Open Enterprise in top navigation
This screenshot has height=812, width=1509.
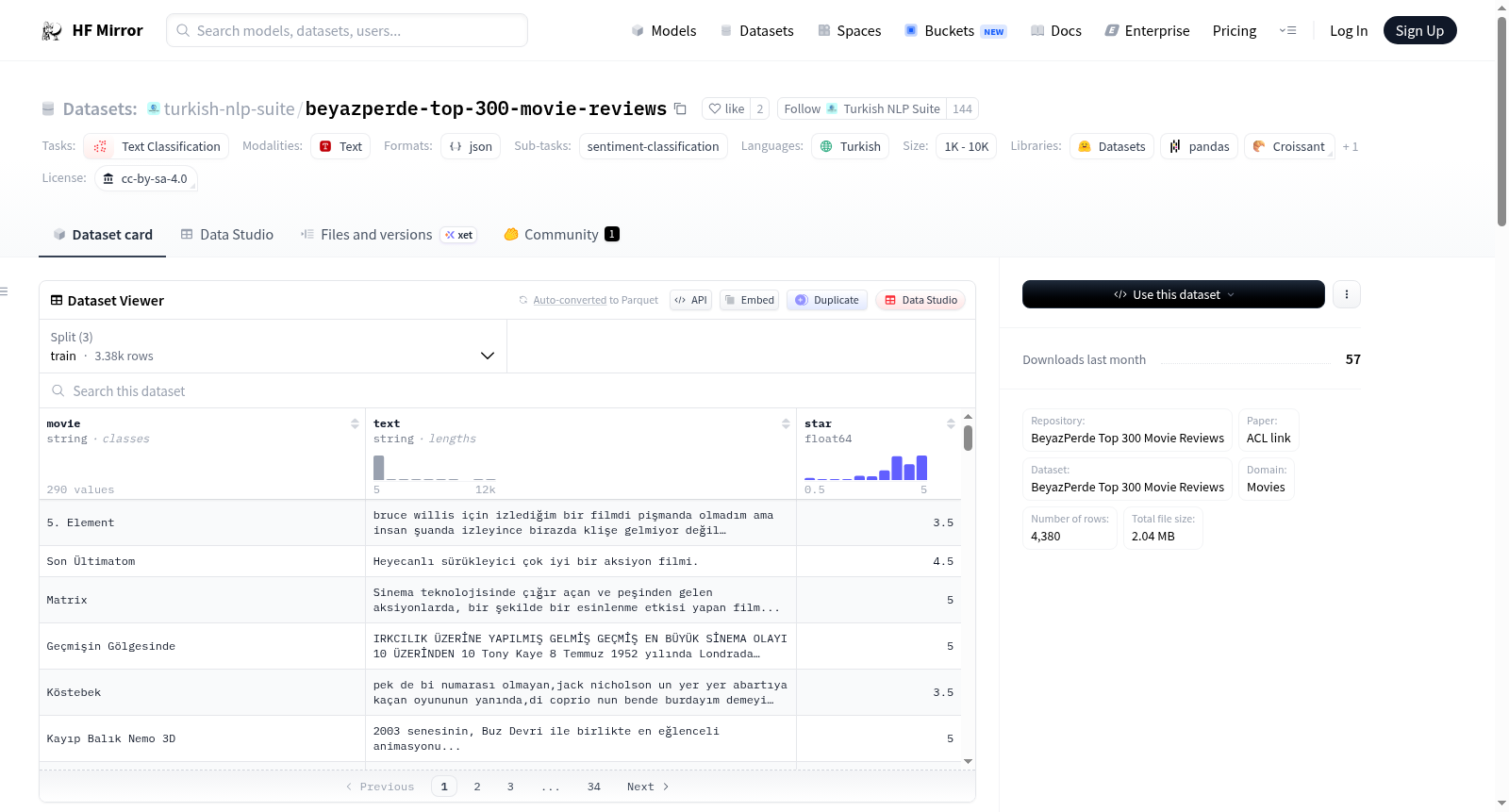tap(1148, 31)
